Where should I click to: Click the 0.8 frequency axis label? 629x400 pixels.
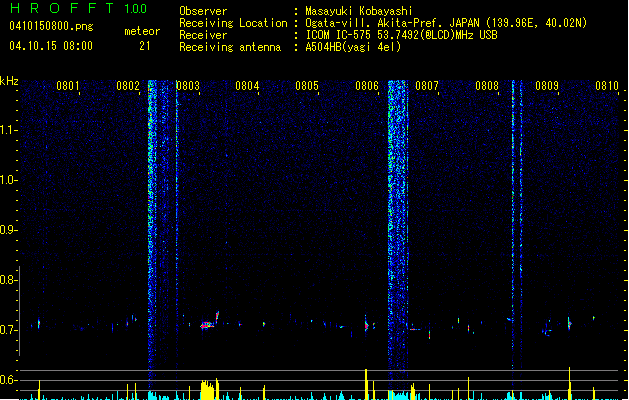tap(8, 280)
